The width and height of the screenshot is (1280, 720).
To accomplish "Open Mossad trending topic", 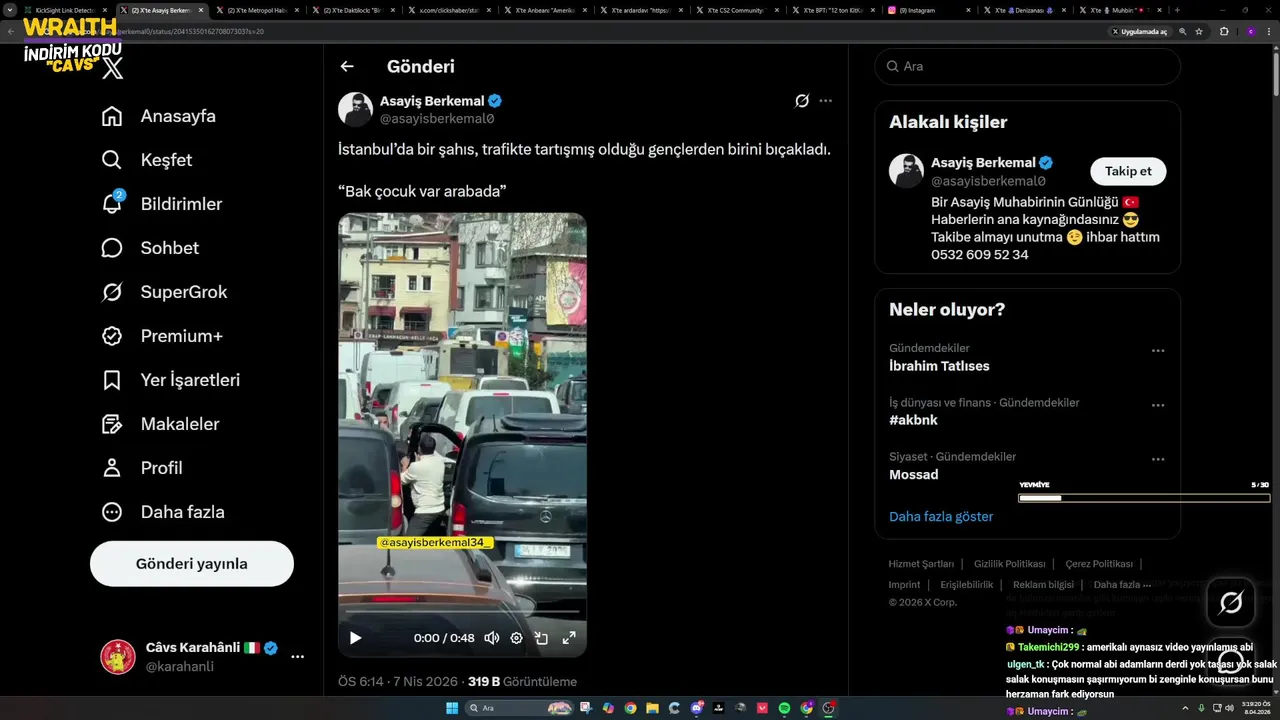I will pos(913,474).
